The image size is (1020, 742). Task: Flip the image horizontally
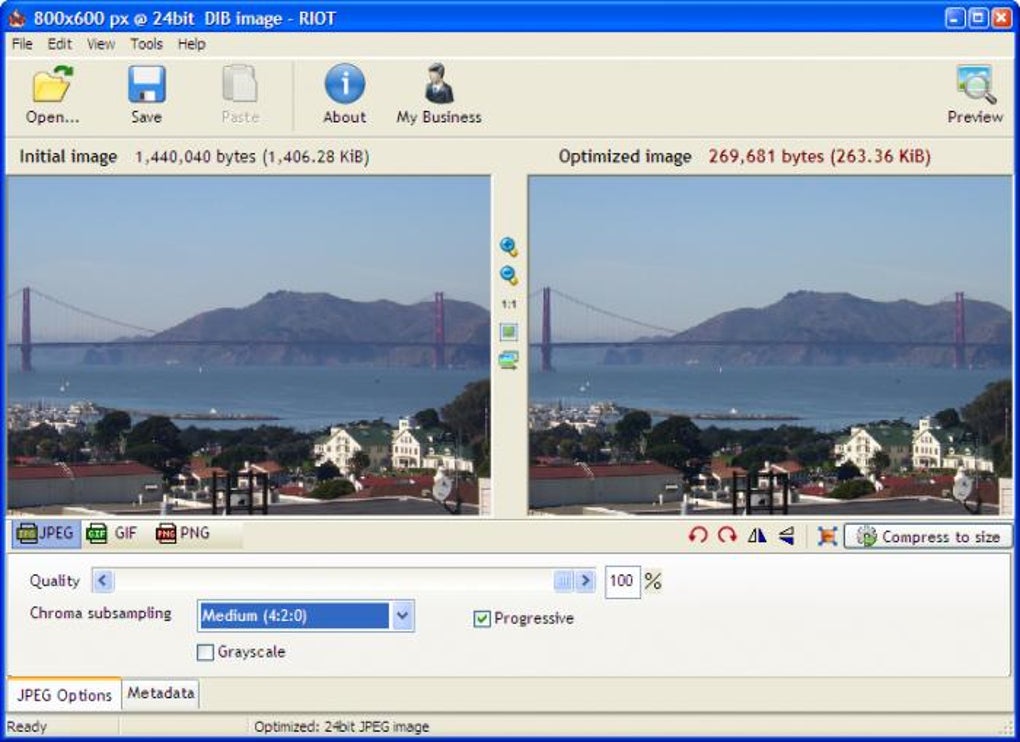pyautogui.click(x=757, y=536)
